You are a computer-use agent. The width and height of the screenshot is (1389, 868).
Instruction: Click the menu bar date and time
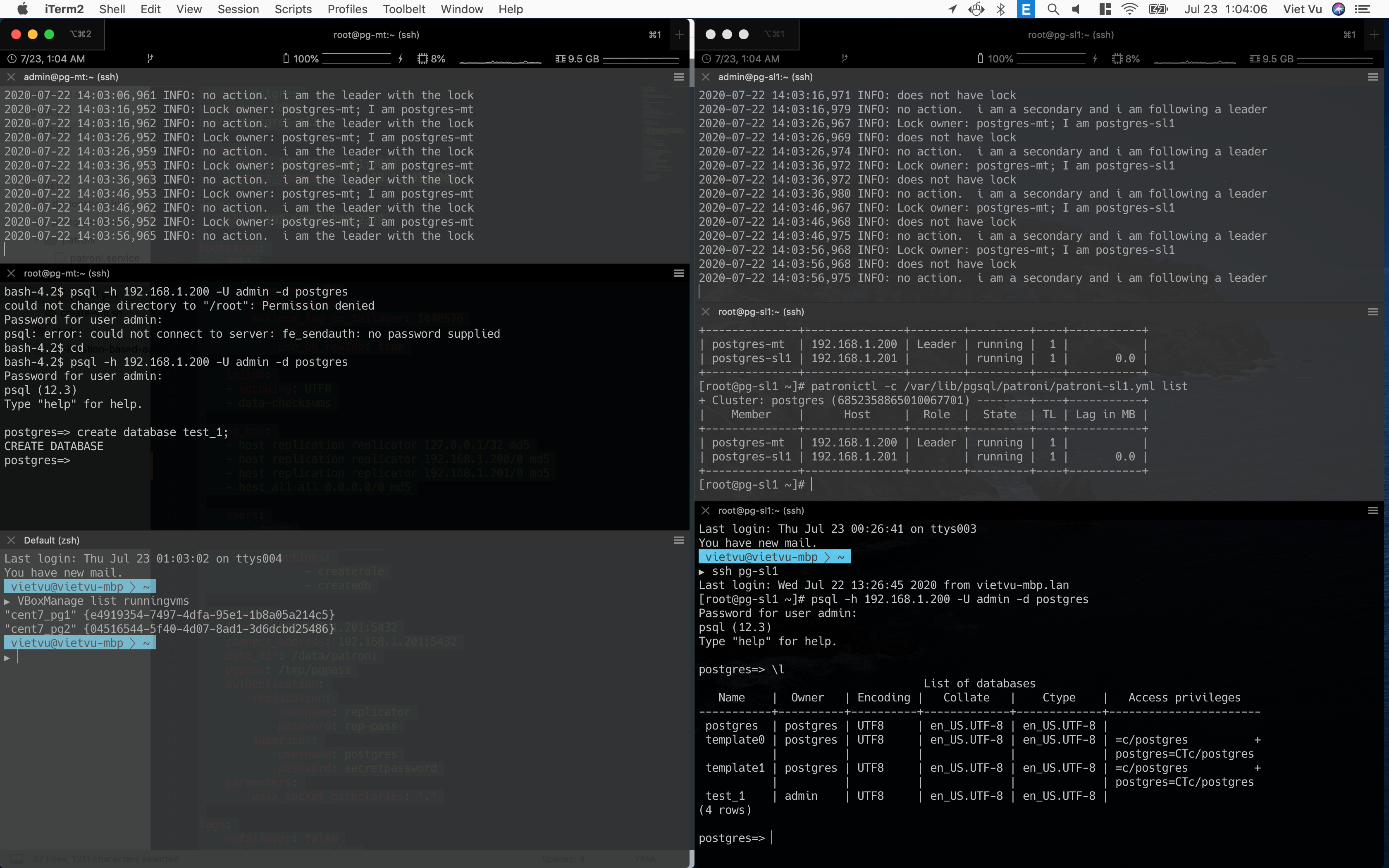1225,9
